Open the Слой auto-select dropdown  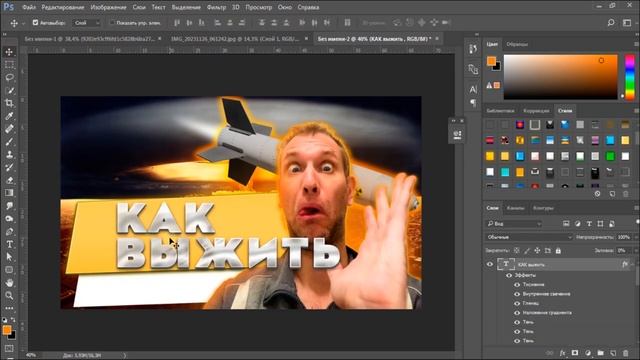coord(86,23)
